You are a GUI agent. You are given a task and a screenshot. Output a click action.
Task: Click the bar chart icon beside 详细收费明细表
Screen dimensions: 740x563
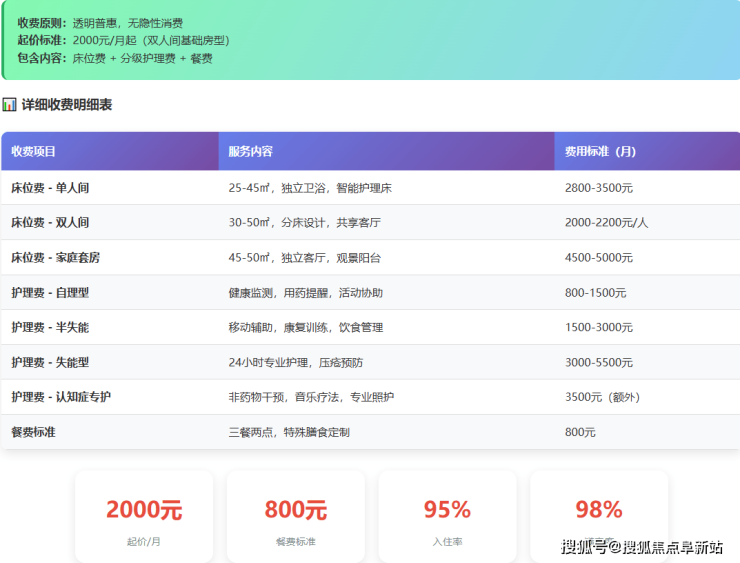click(9, 105)
